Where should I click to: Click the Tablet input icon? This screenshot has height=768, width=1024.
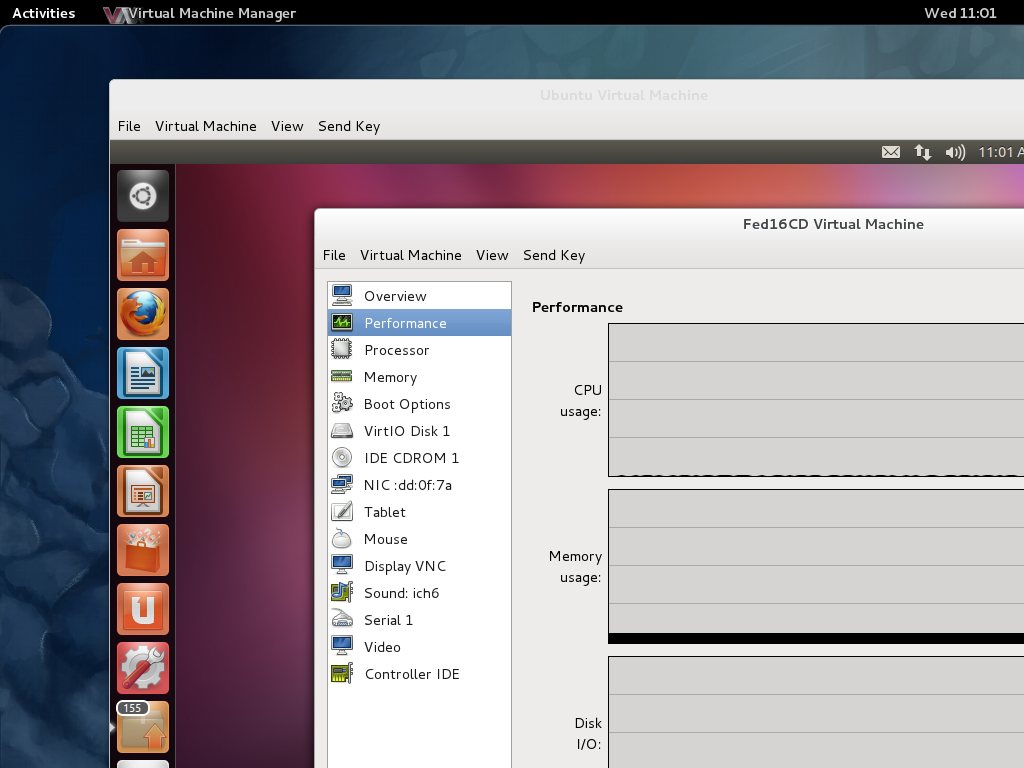[x=342, y=511]
